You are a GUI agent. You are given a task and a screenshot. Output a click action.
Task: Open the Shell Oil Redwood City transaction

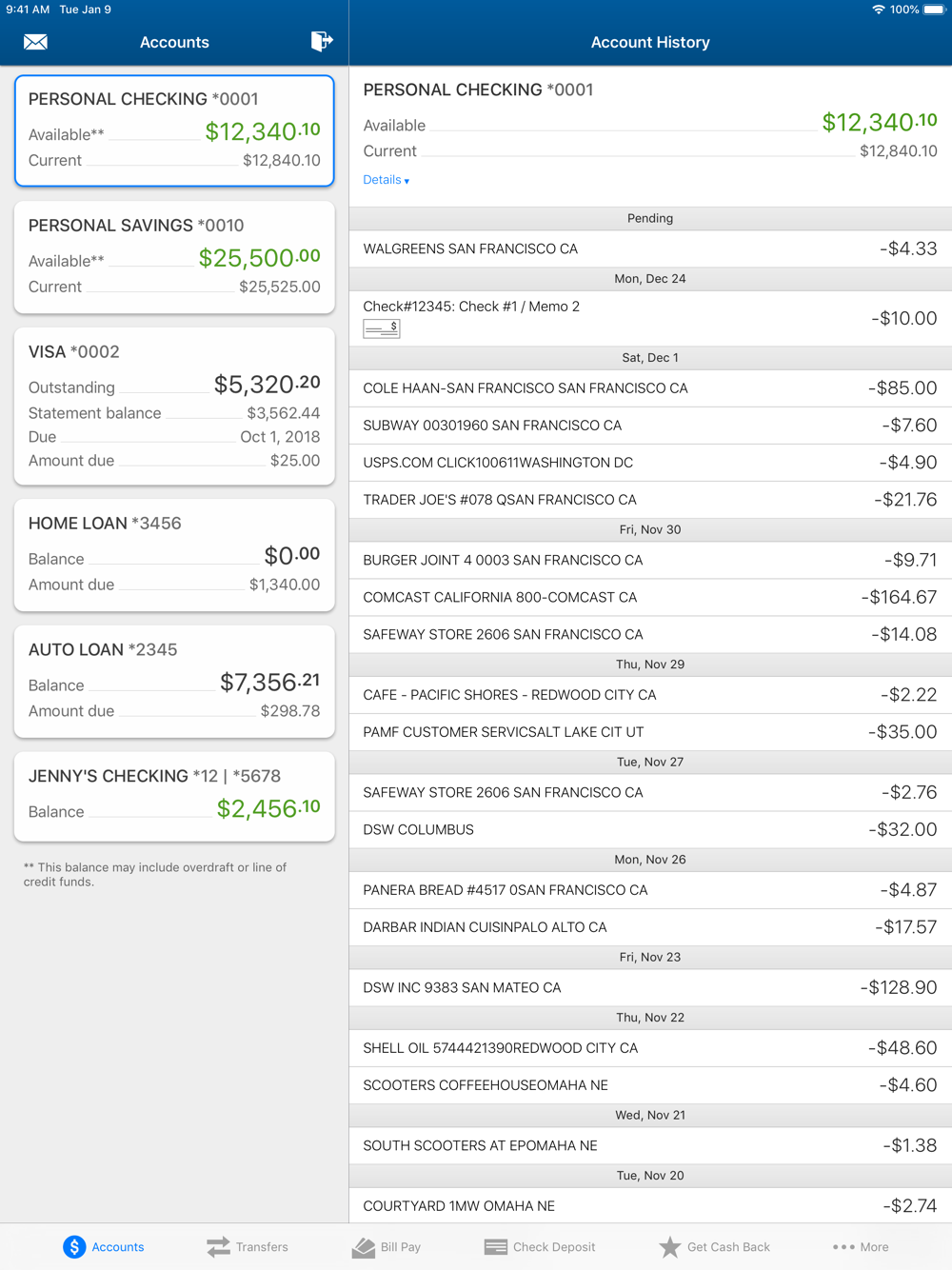point(650,1048)
